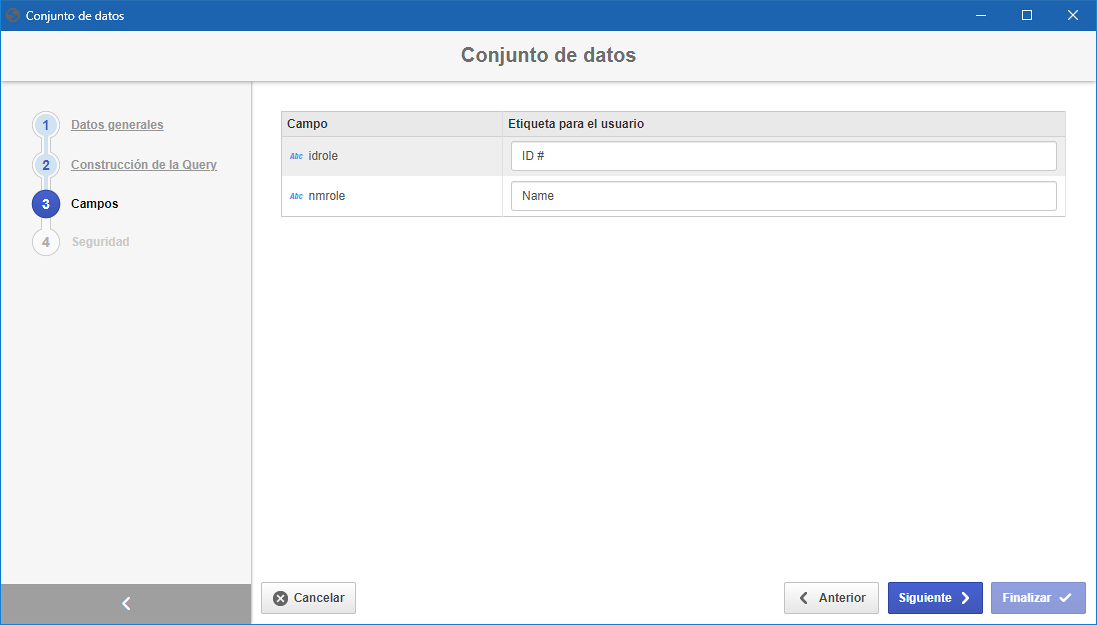Advance with the Siguiente button
The width and height of the screenshot is (1097, 625).
[935, 598]
